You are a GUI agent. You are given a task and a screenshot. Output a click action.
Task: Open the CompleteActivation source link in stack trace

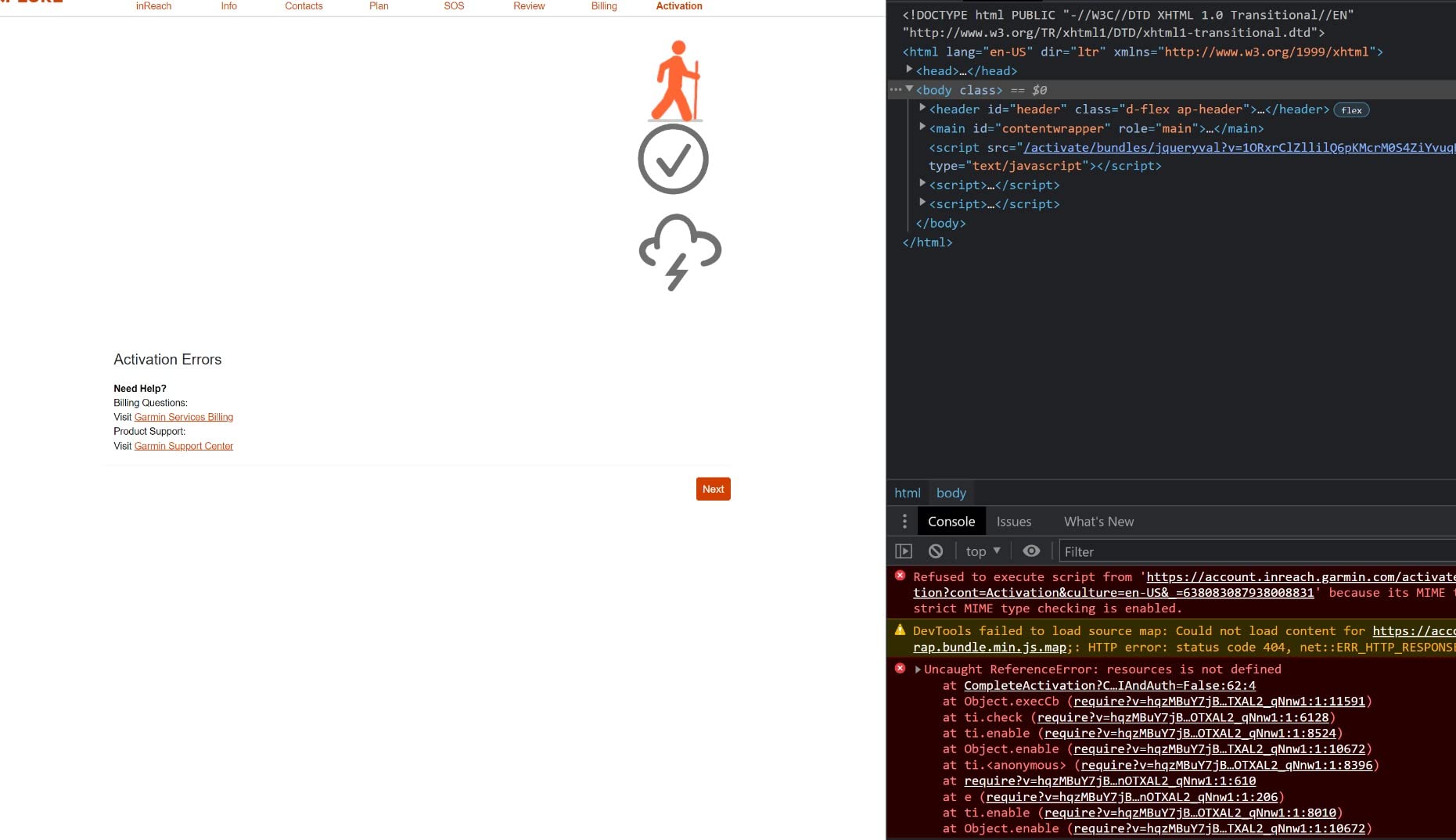1109,685
